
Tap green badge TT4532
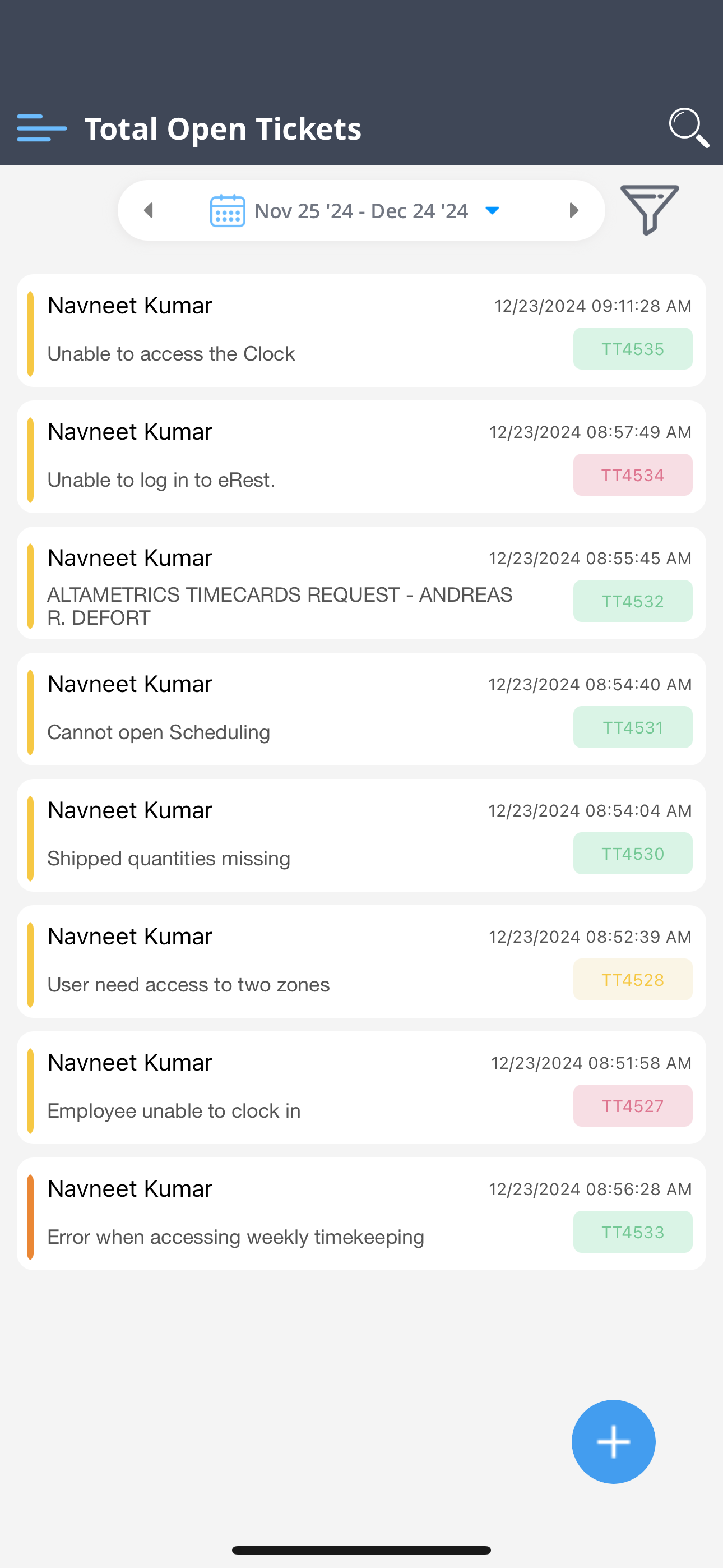(632, 601)
